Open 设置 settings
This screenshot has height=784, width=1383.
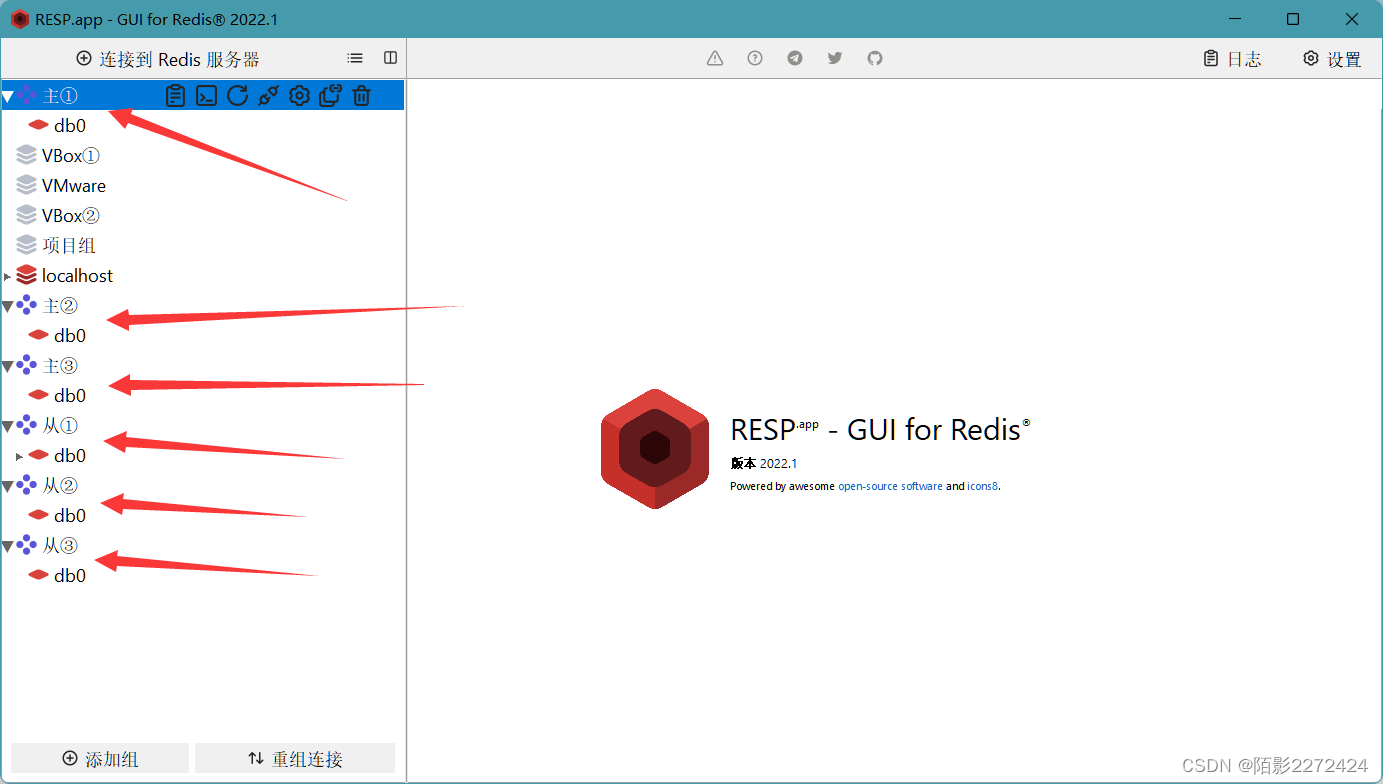(x=1332, y=59)
